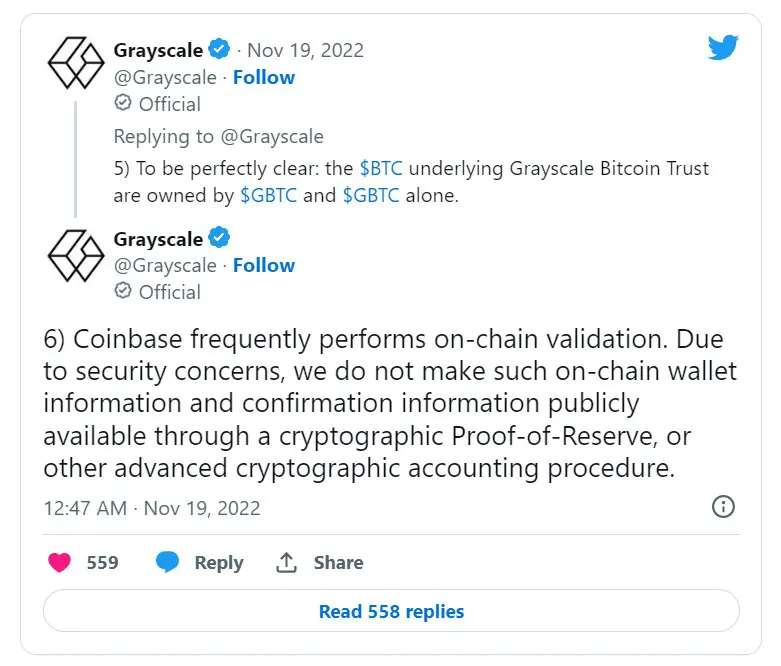Click the Twitter bird logo
781x666 pixels.
point(722,48)
